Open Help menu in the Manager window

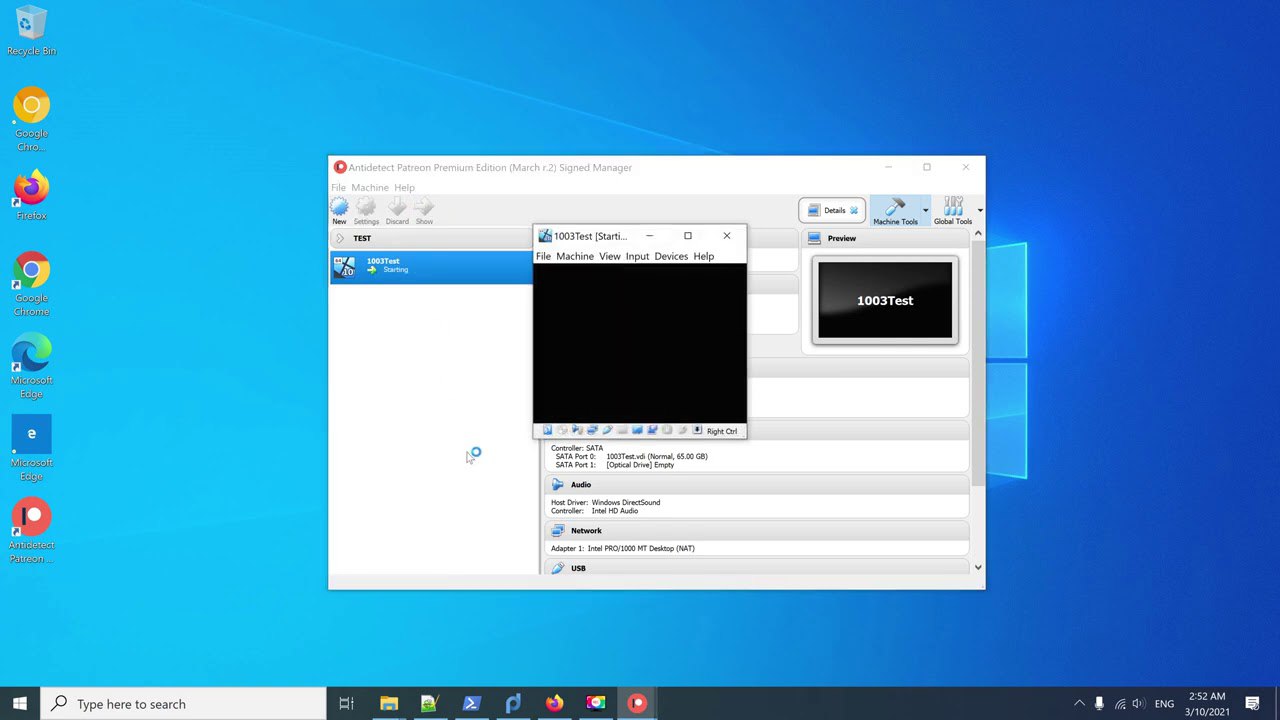coord(404,187)
